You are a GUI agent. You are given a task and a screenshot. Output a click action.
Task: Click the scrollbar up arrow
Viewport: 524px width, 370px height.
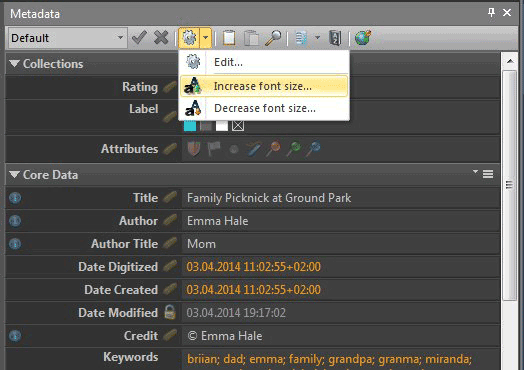coord(510,61)
